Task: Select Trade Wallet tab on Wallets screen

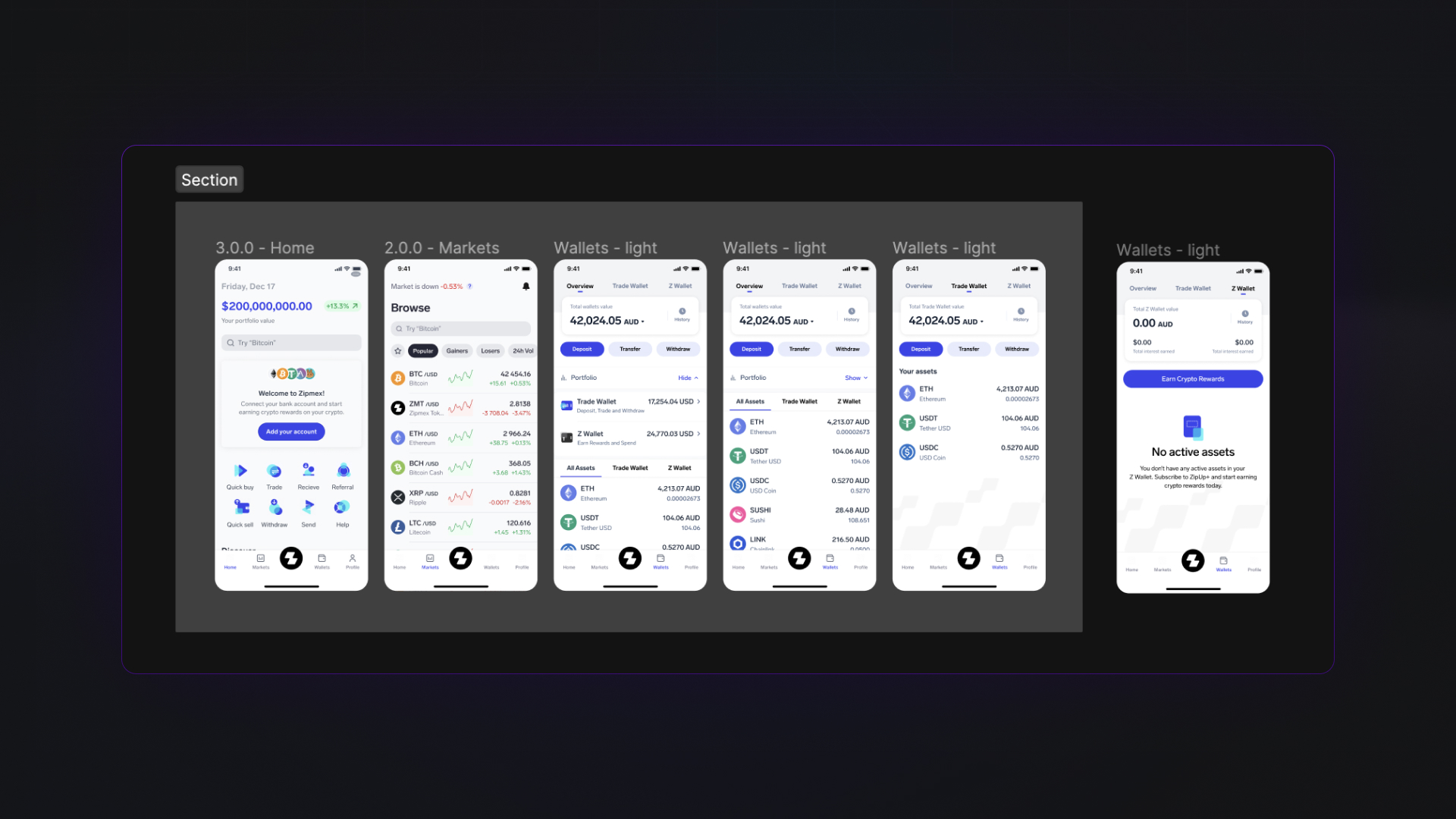Action: (x=968, y=286)
